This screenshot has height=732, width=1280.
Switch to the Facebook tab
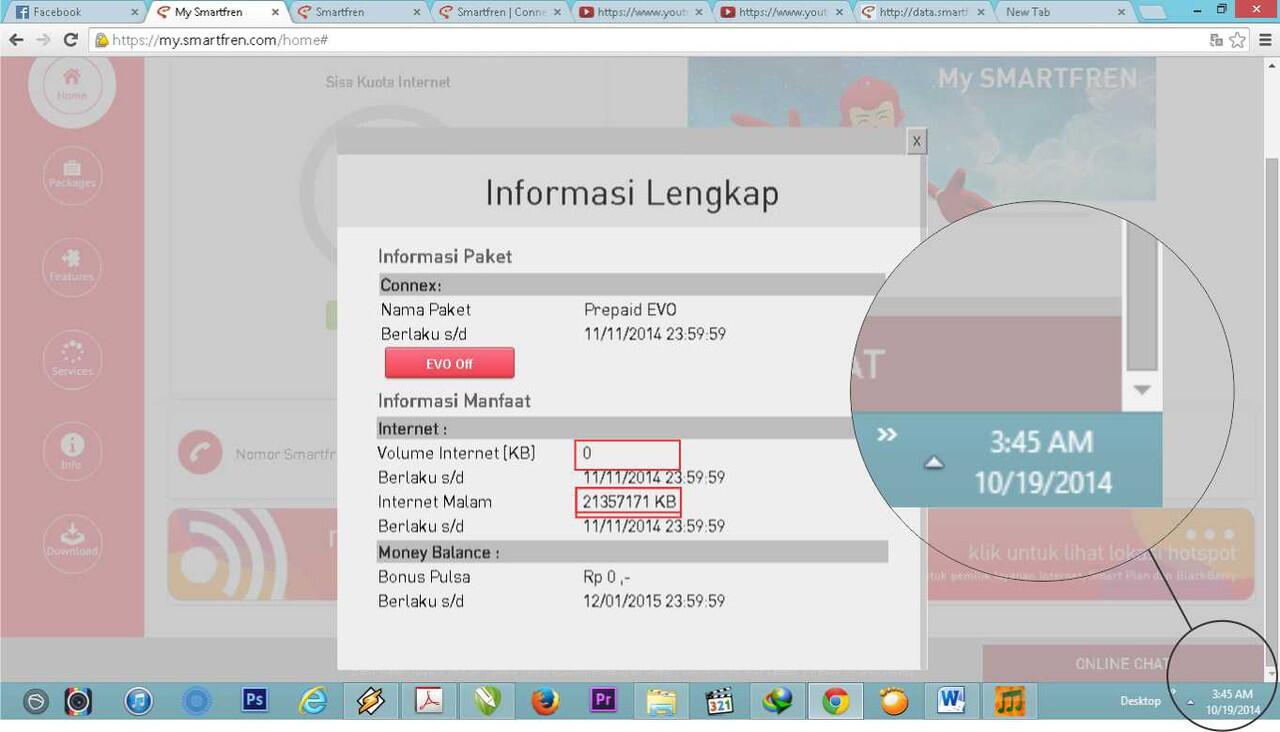[74, 12]
